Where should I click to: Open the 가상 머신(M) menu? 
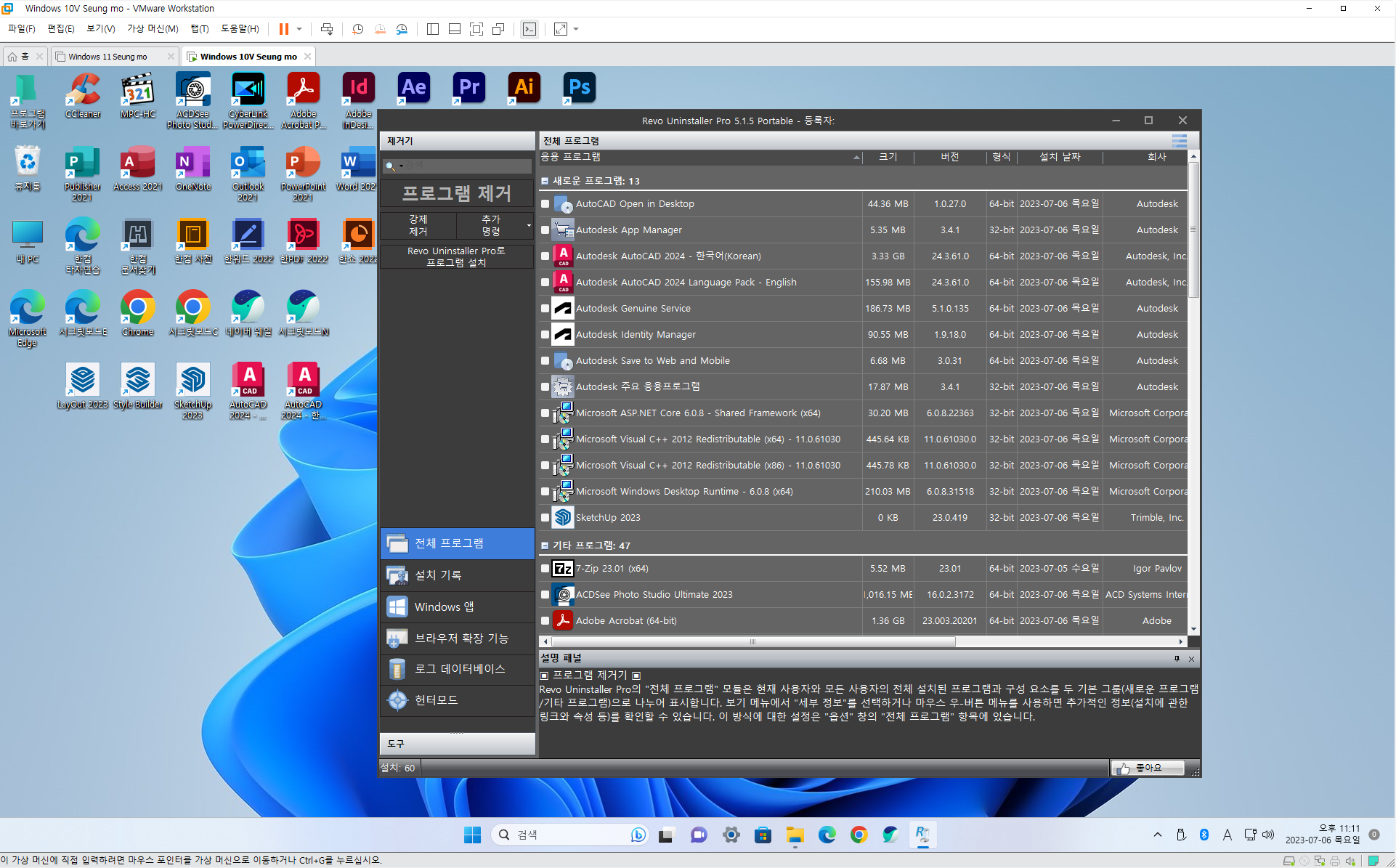pyautogui.click(x=153, y=29)
